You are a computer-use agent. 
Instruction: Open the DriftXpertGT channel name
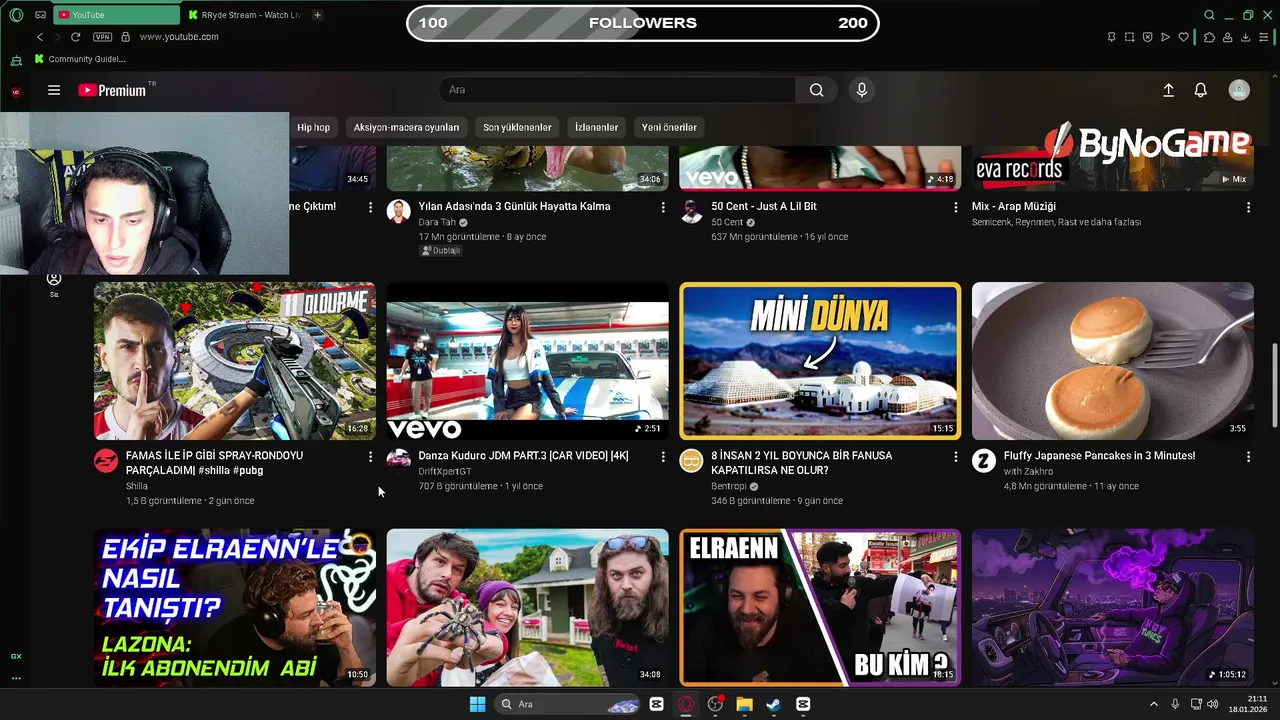click(445, 471)
